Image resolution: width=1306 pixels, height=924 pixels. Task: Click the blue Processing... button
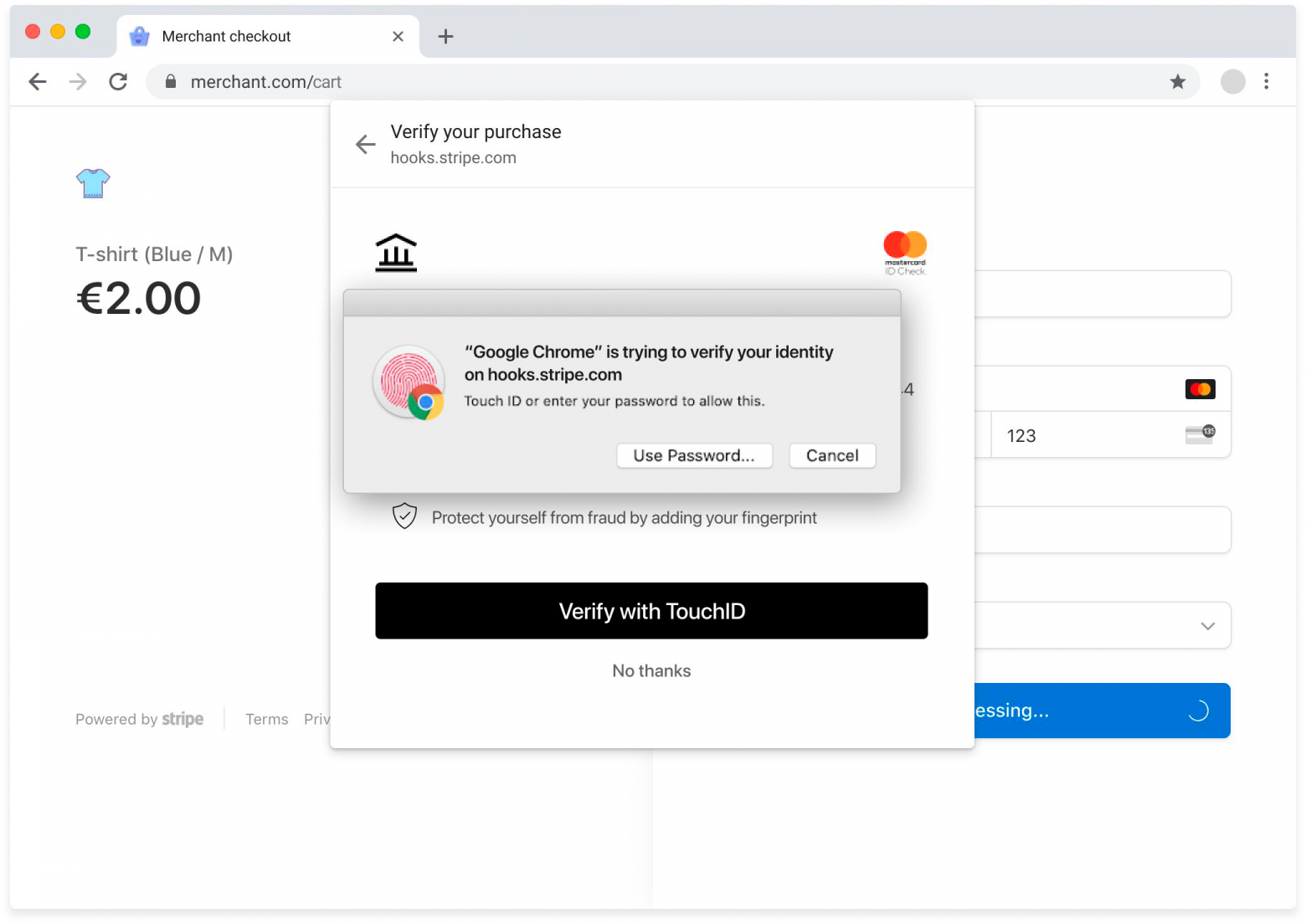pyautogui.click(x=1102, y=711)
